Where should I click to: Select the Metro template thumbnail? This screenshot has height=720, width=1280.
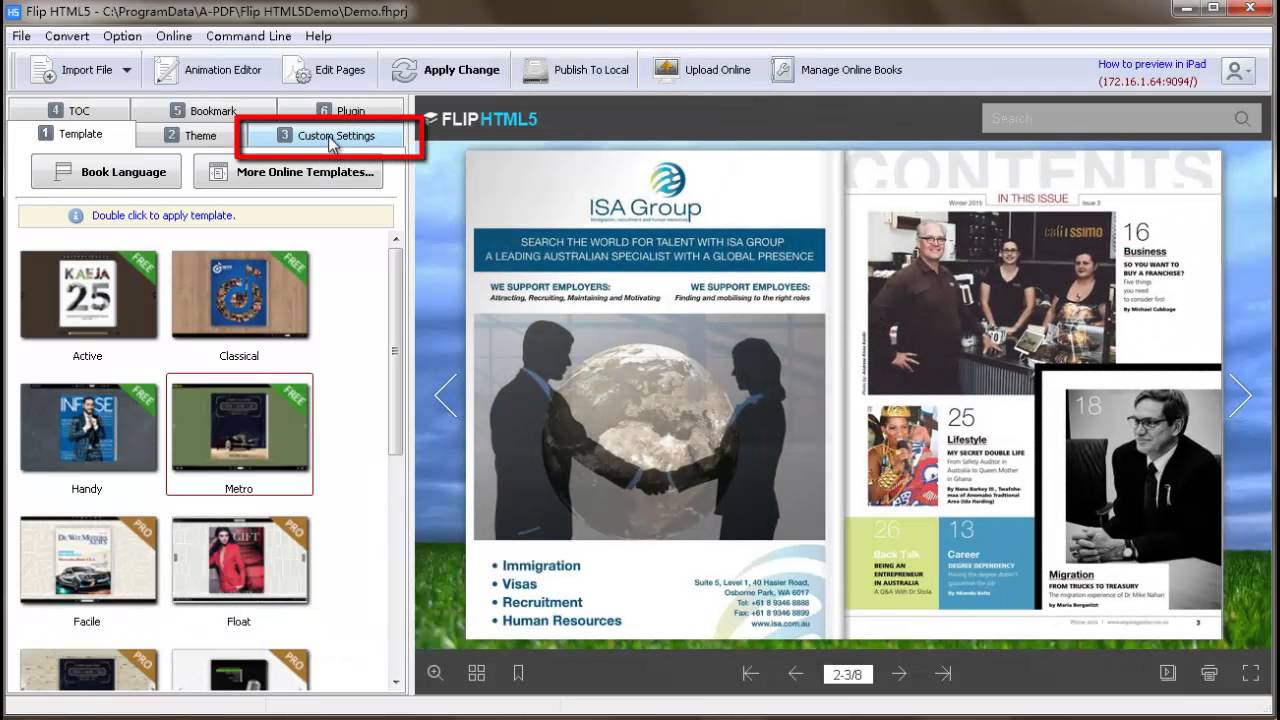[240, 427]
